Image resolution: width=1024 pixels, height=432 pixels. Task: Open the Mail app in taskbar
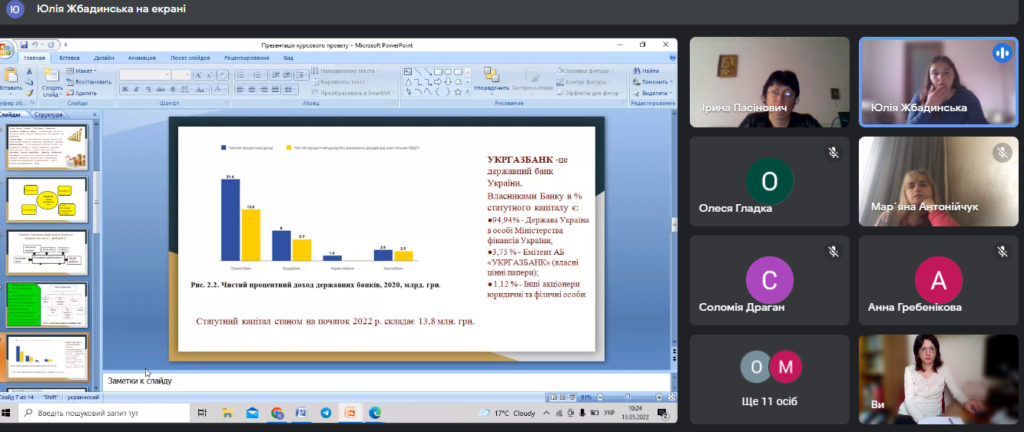click(x=252, y=413)
